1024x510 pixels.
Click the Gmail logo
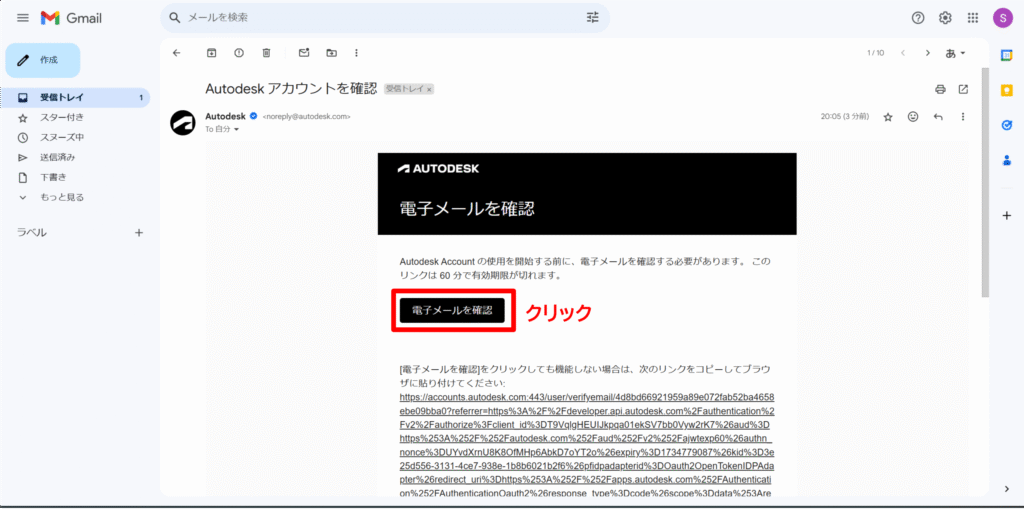point(71,18)
